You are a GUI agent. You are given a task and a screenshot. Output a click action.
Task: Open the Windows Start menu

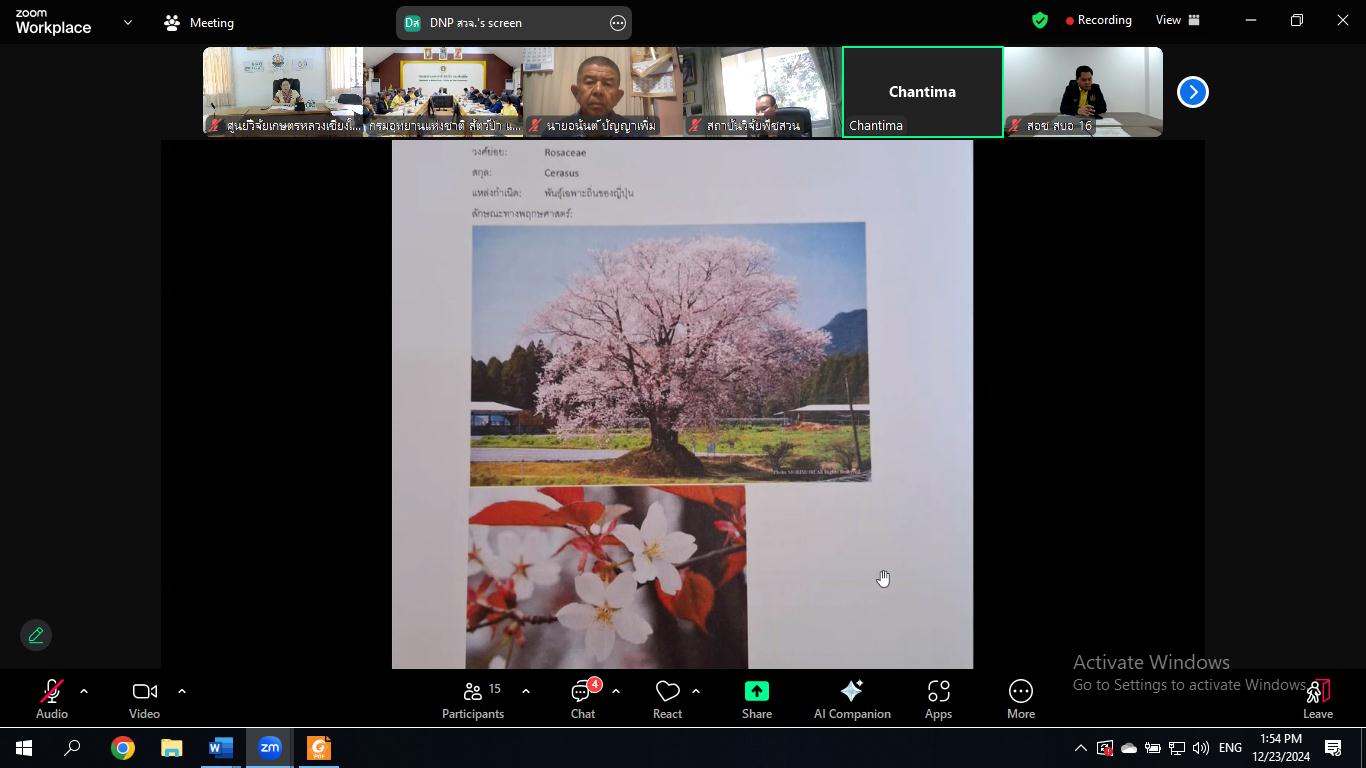[x=24, y=748]
